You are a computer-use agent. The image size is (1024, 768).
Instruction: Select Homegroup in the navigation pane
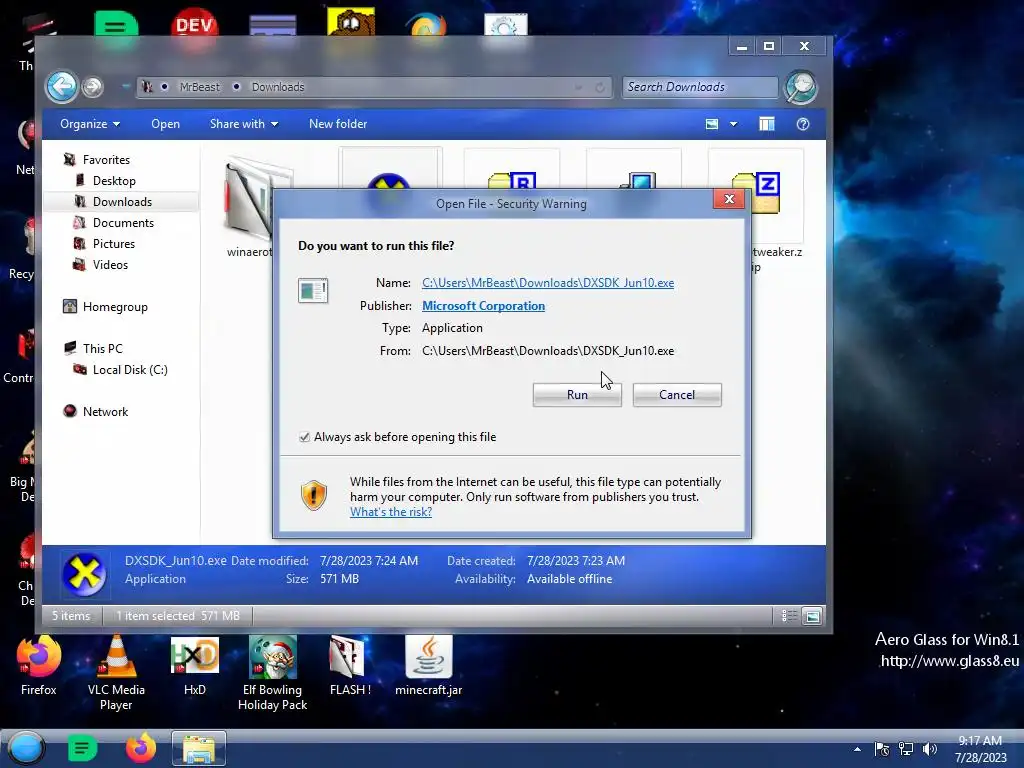click(114, 307)
